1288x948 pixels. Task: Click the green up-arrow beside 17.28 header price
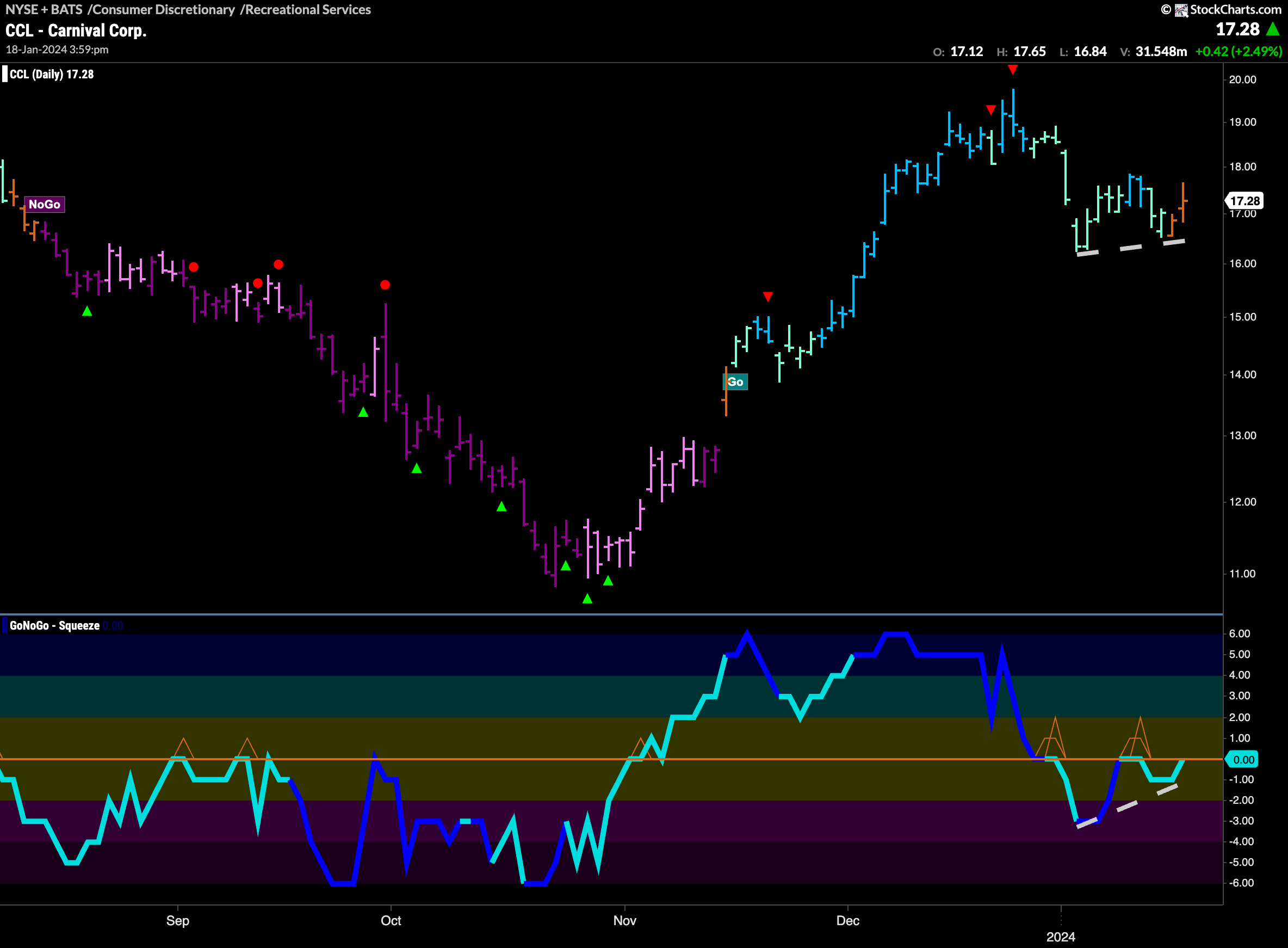coord(1273,28)
